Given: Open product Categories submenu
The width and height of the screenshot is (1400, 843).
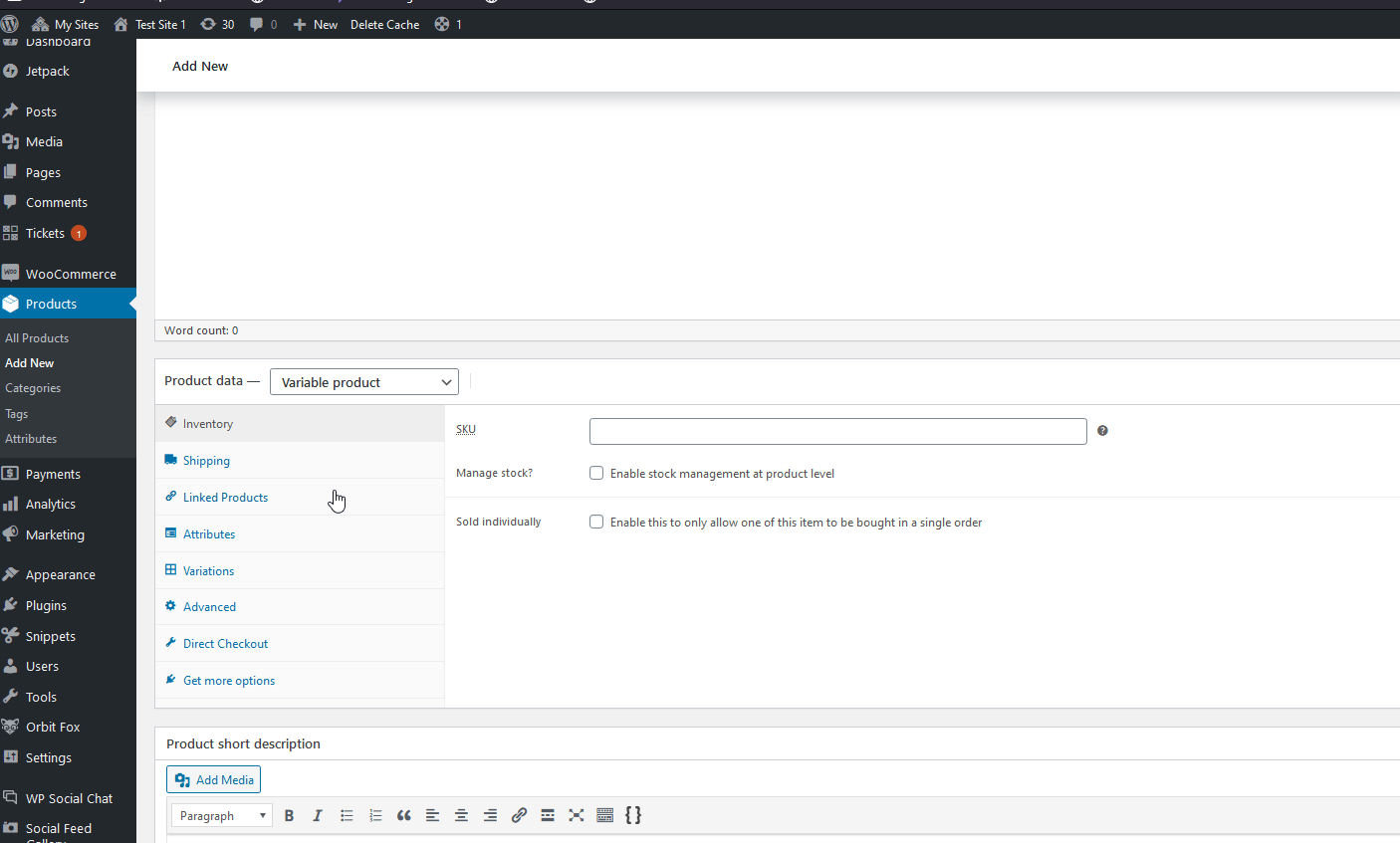Looking at the screenshot, I should pos(33,388).
